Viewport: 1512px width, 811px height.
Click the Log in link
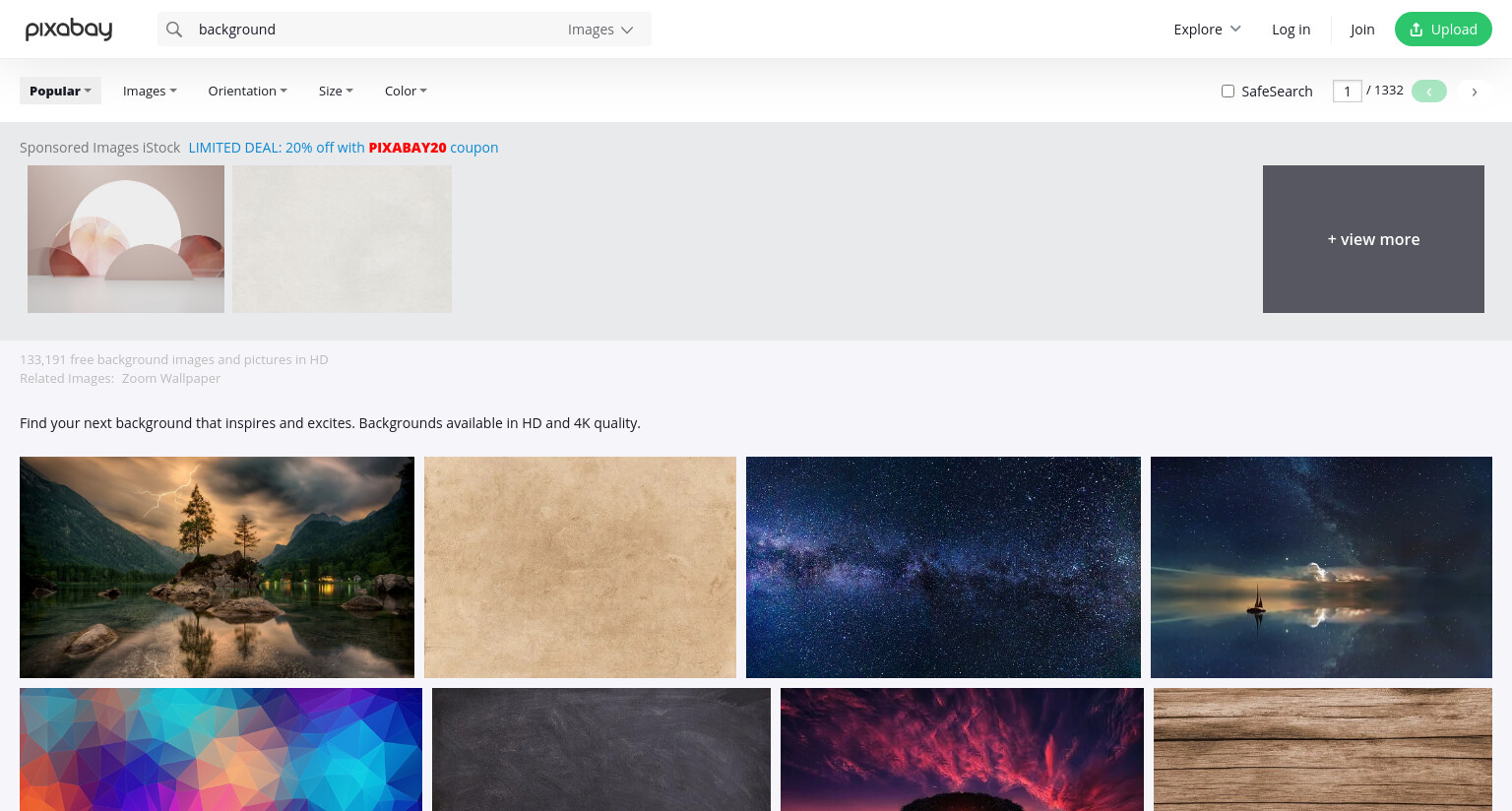[x=1291, y=30]
